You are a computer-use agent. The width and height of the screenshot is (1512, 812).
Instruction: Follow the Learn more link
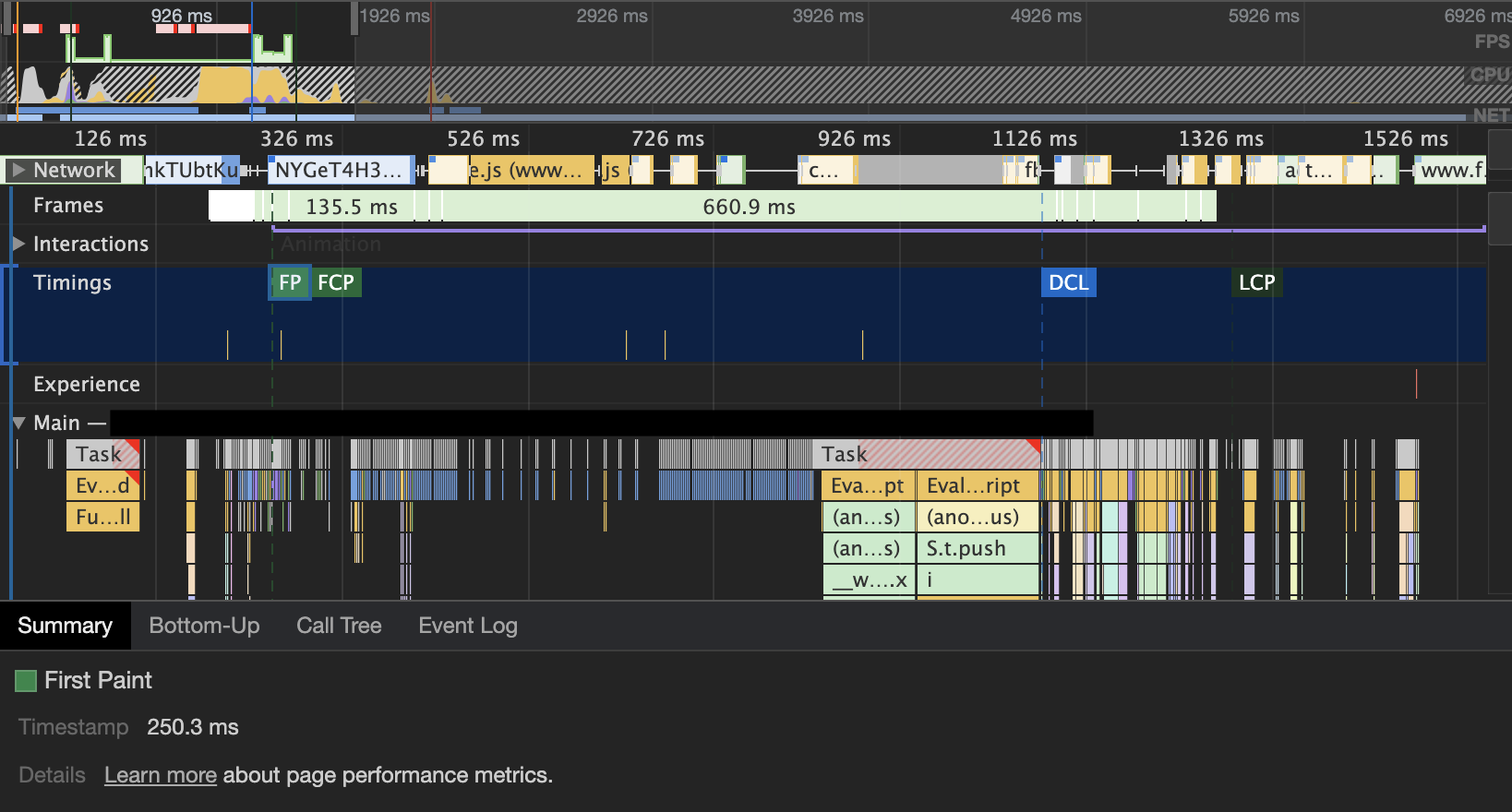pyautogui.click(x=161, y=775)
